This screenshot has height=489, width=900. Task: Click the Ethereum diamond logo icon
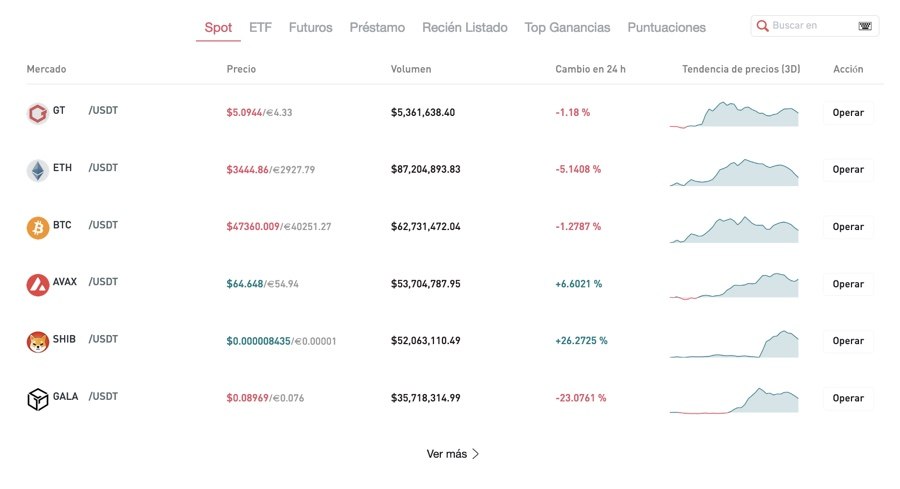37,170
